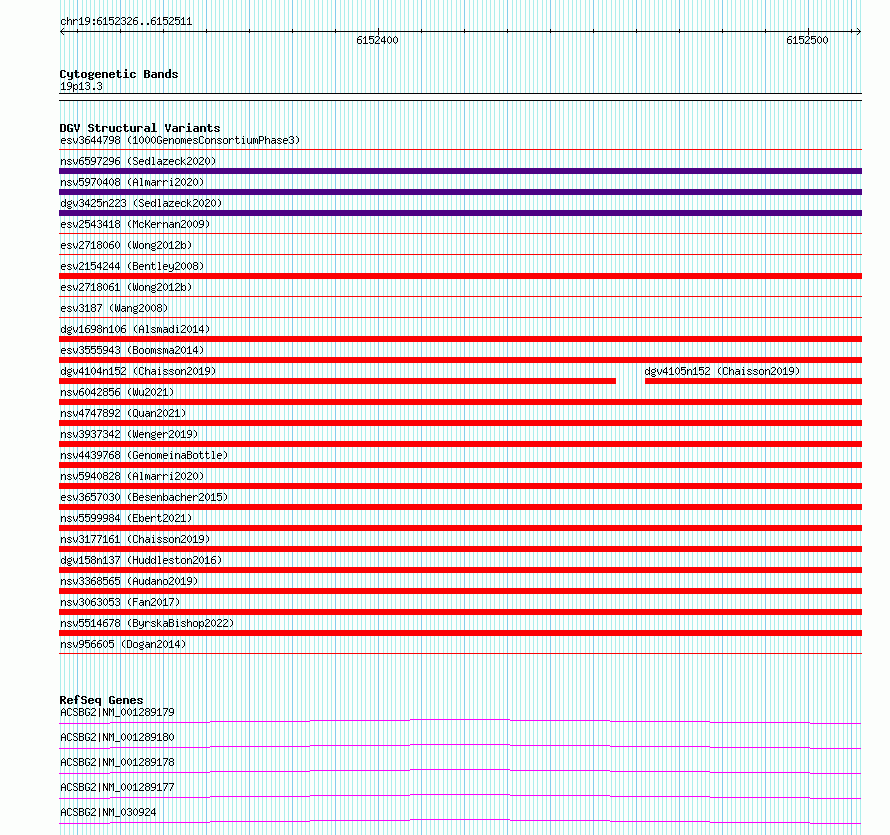The width and height of the screenshot is (890, 835).
Task: Open variant esv3657030 (Besenbacher2015) label
Action: [x=144, y=497]
